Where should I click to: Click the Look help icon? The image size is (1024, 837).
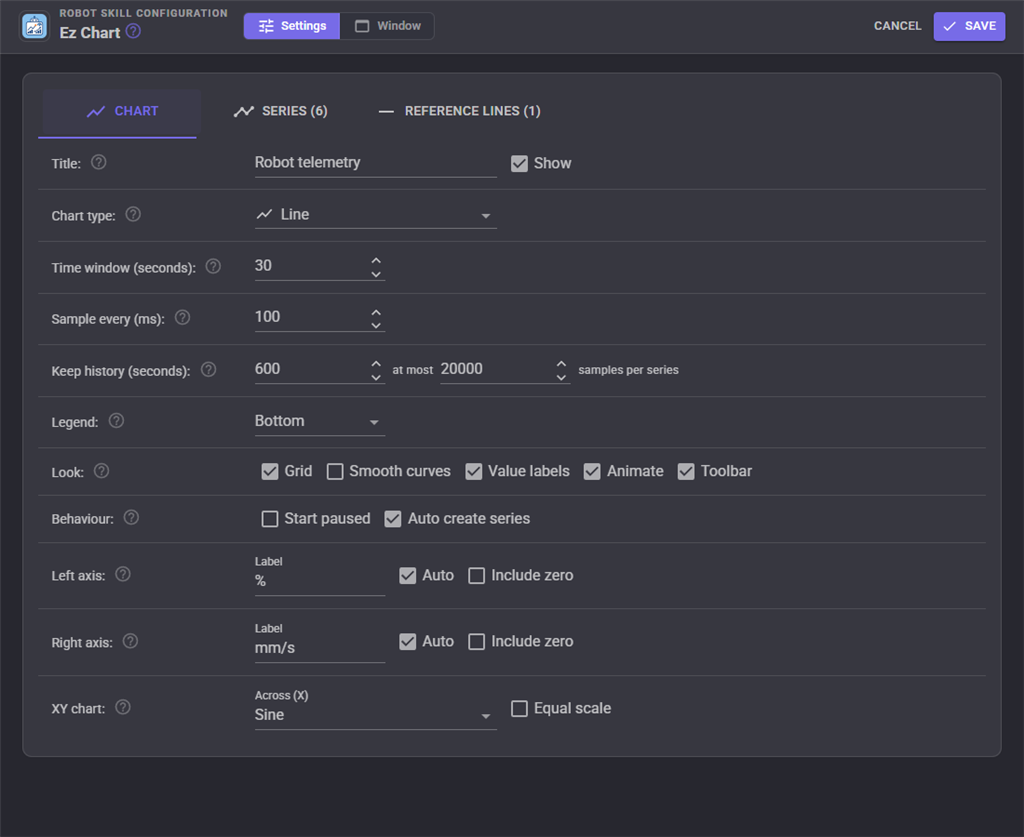[x=101, y=471]
